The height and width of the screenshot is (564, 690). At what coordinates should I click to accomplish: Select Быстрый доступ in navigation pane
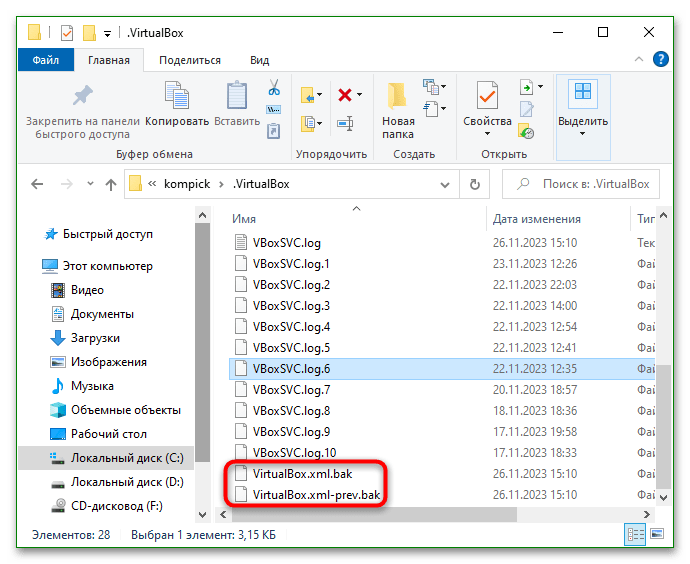point(108,234)
